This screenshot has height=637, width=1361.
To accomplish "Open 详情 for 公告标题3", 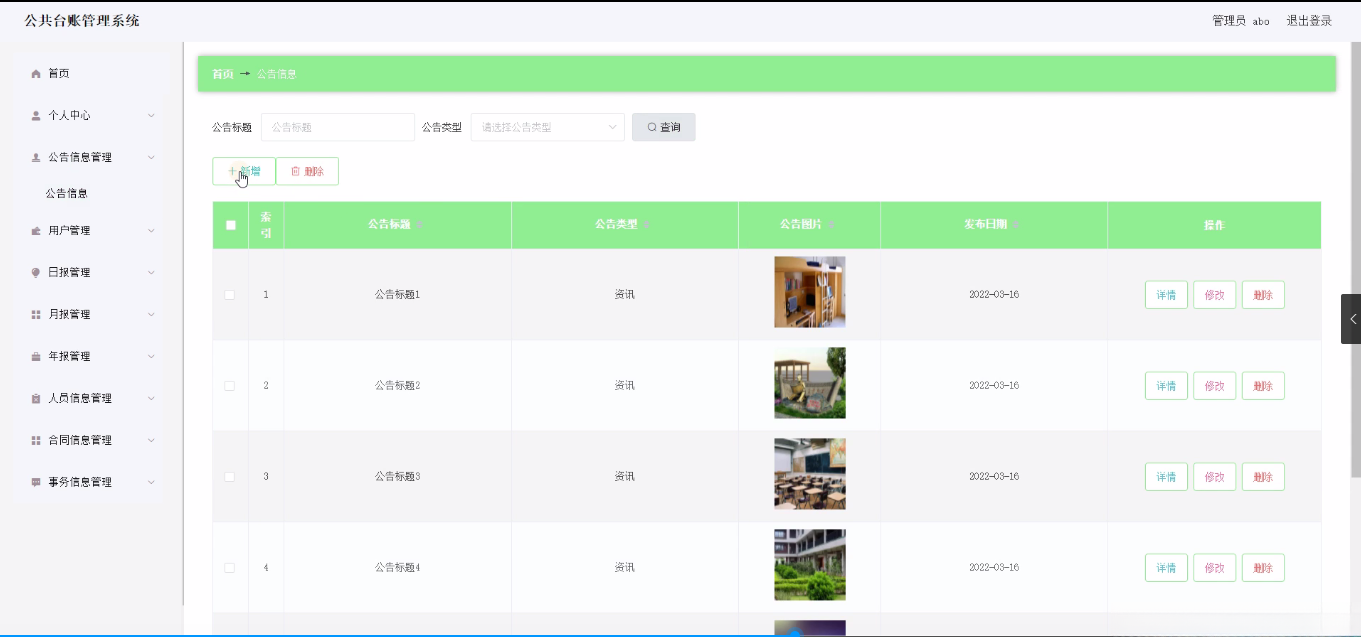I will pos(1166,477).
